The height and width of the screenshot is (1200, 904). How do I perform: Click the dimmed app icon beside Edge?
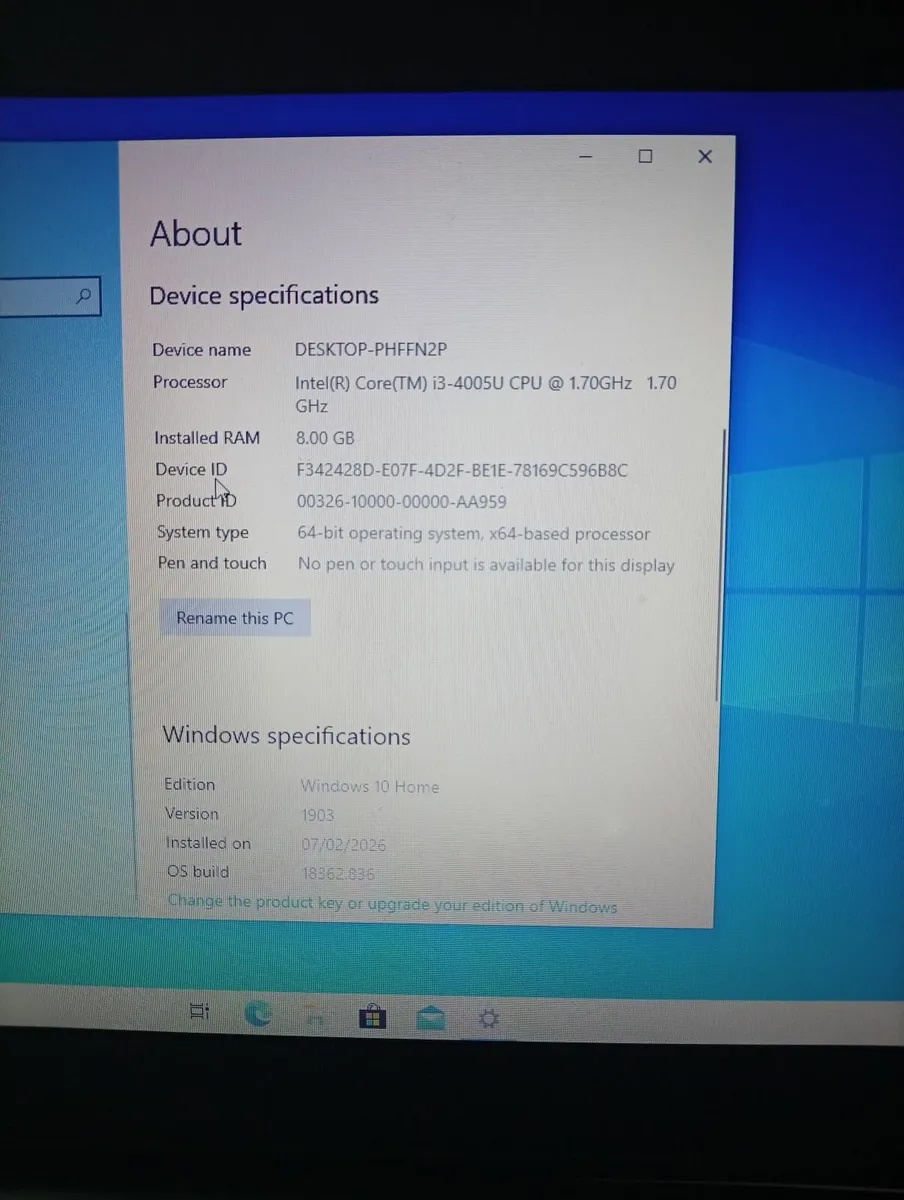click(314, 1016)
